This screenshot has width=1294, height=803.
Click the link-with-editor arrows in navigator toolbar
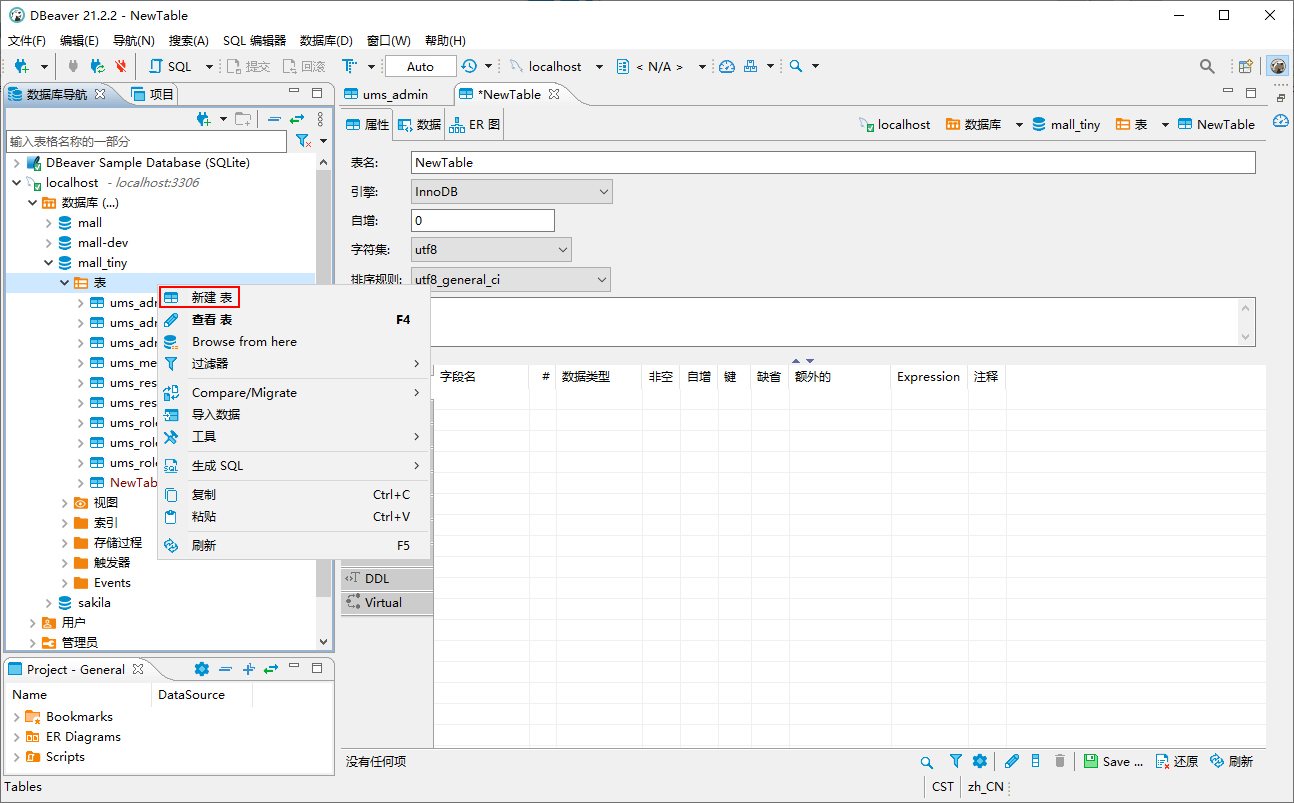(296, 119)
